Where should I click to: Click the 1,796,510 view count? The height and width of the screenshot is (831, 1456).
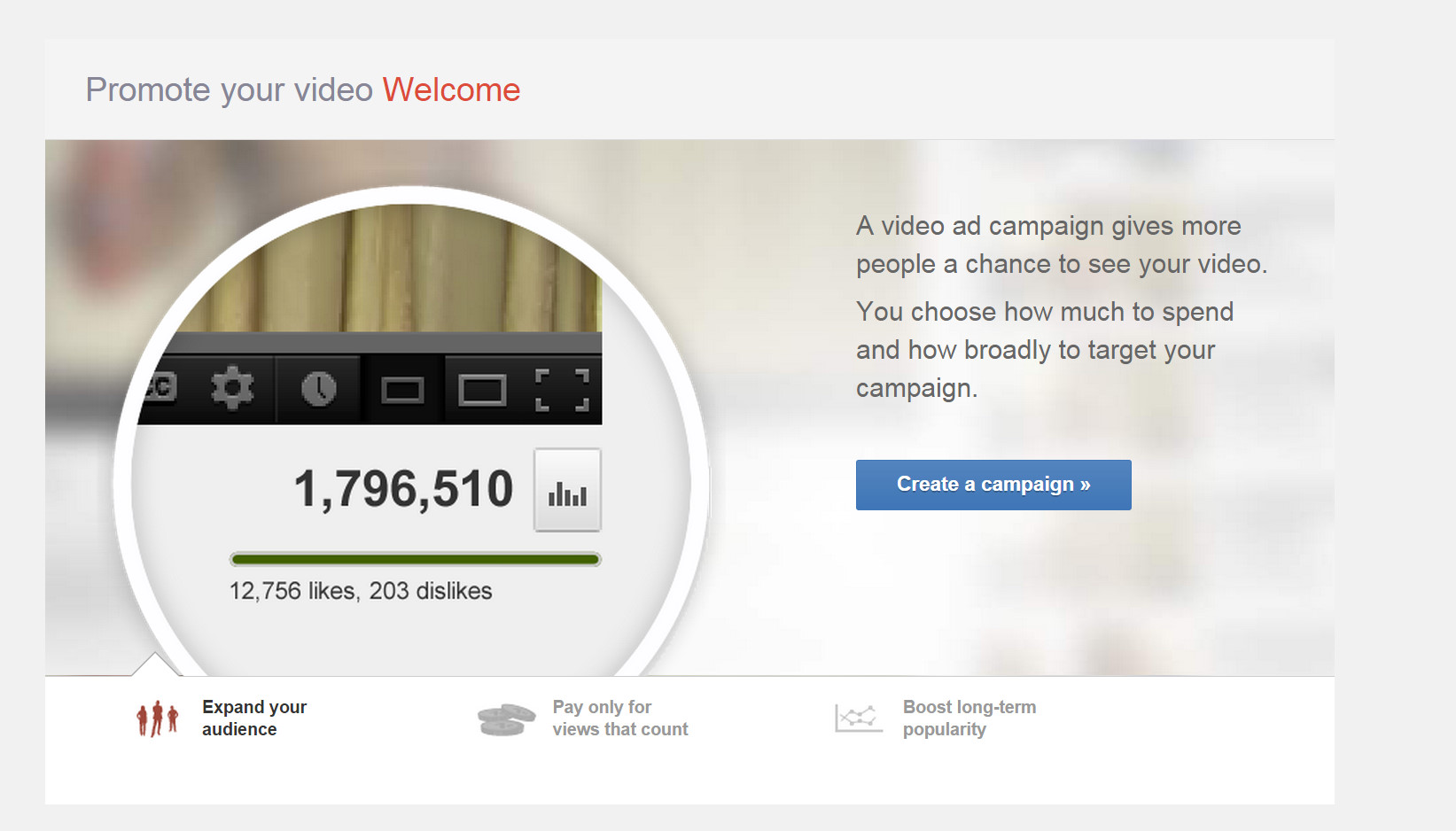(x=403, y=489)
